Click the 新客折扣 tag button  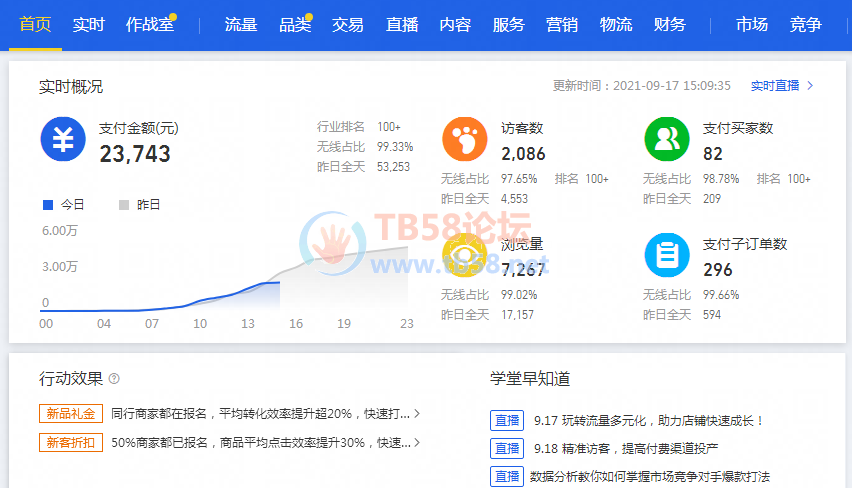coord(71,442)
